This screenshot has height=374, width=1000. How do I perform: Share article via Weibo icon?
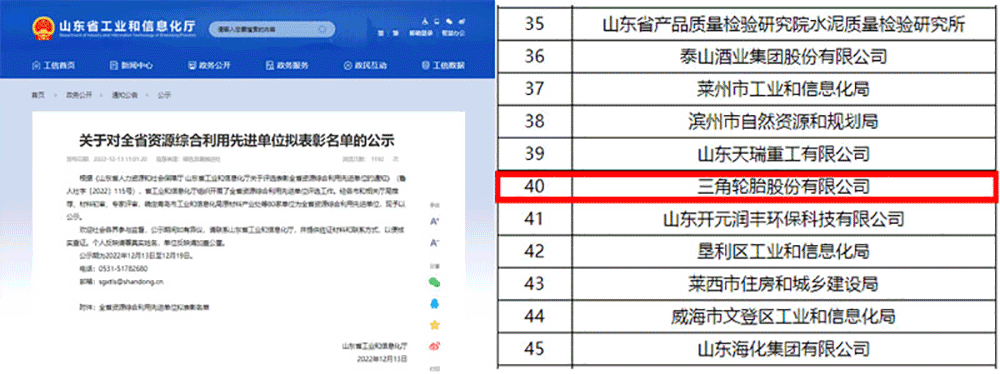click(435, 346)
